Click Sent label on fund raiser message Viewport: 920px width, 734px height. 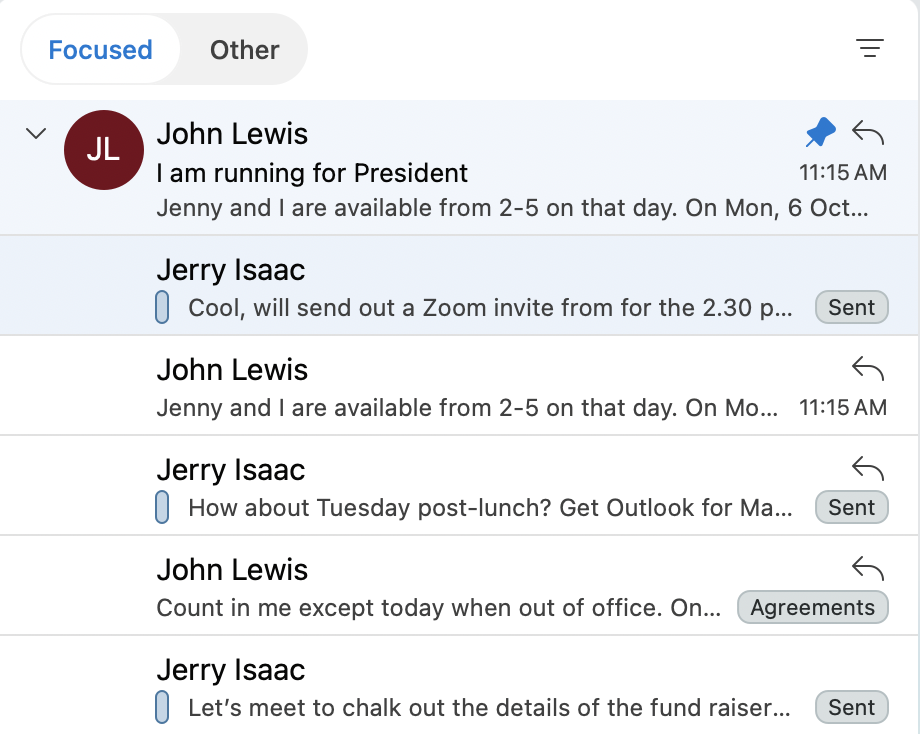(x=851, y=707)
